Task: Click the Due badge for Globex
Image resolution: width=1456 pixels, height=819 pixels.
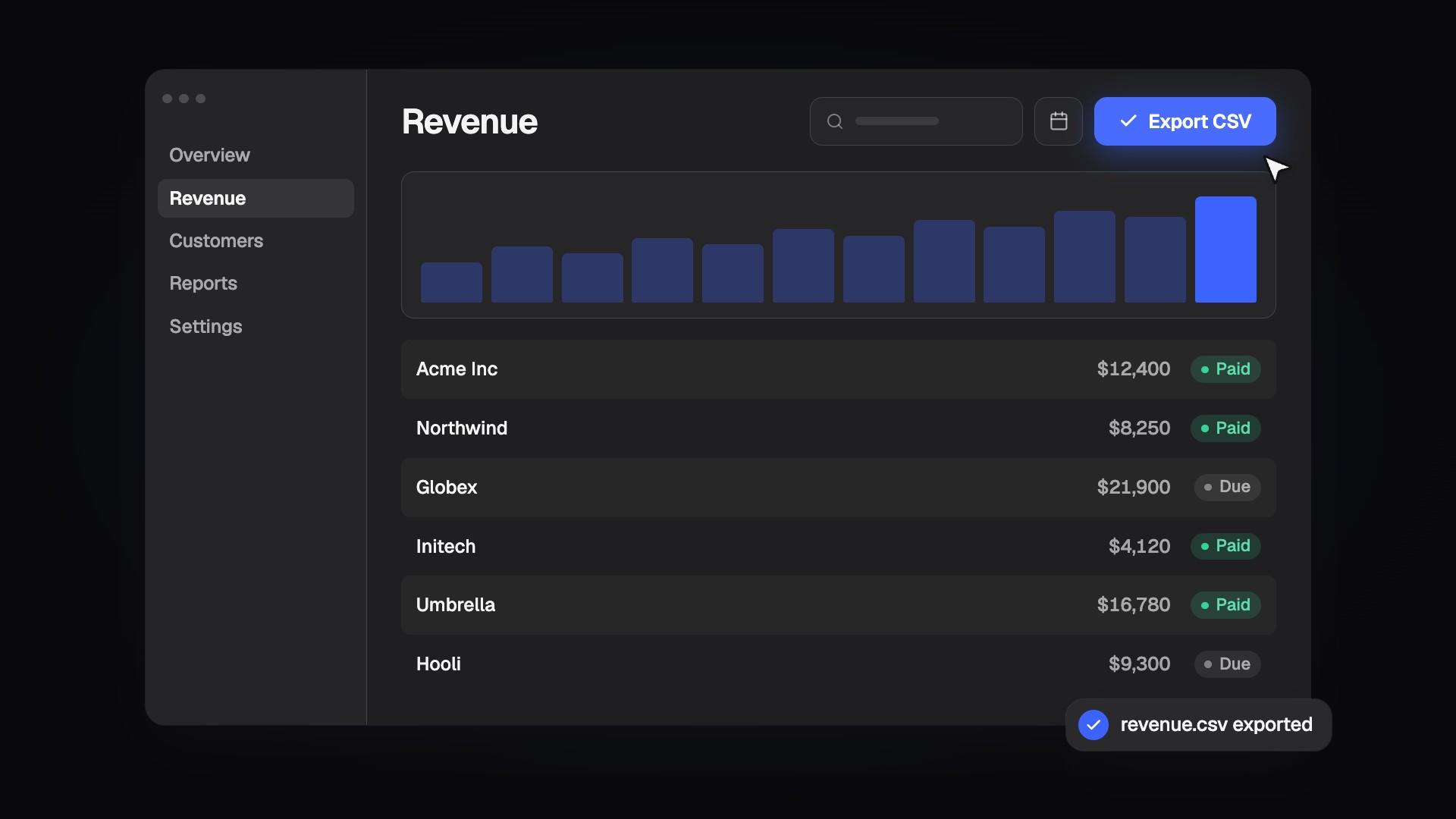Action: [1228, 487]
